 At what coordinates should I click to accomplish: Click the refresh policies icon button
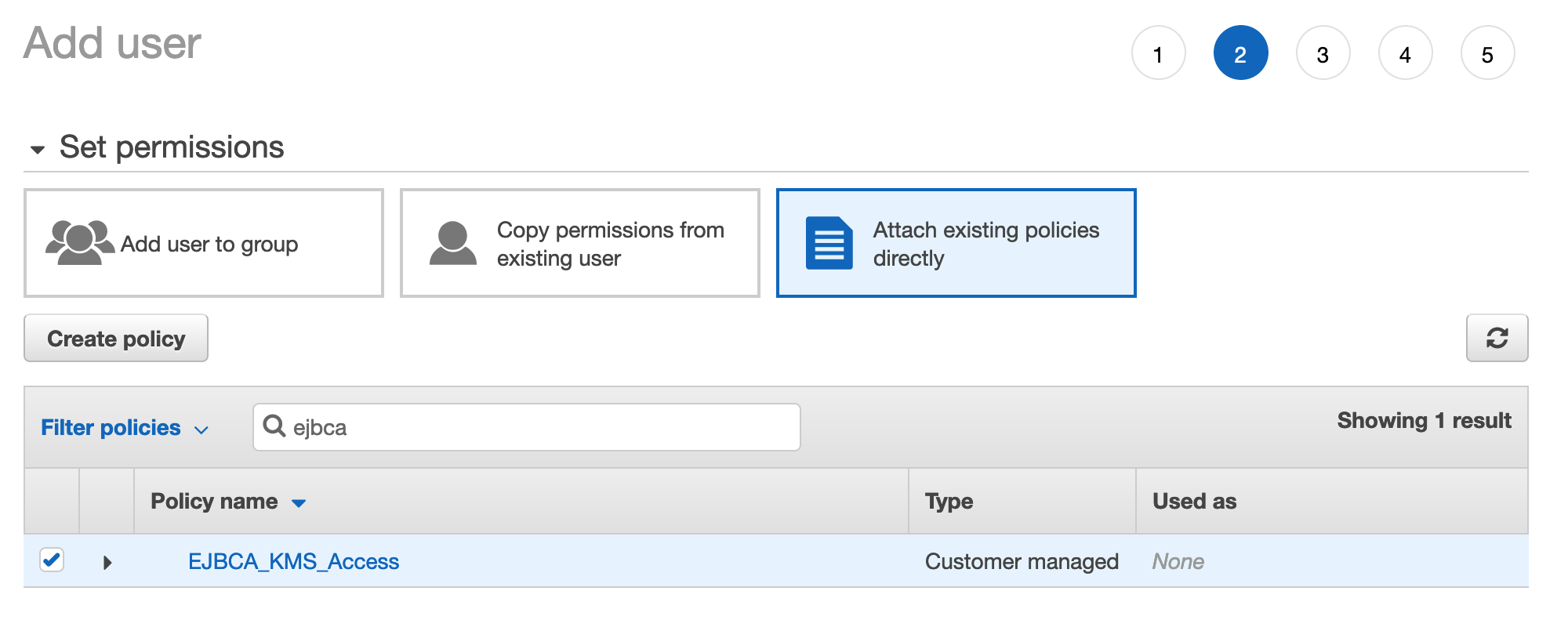pos(1497,338)
